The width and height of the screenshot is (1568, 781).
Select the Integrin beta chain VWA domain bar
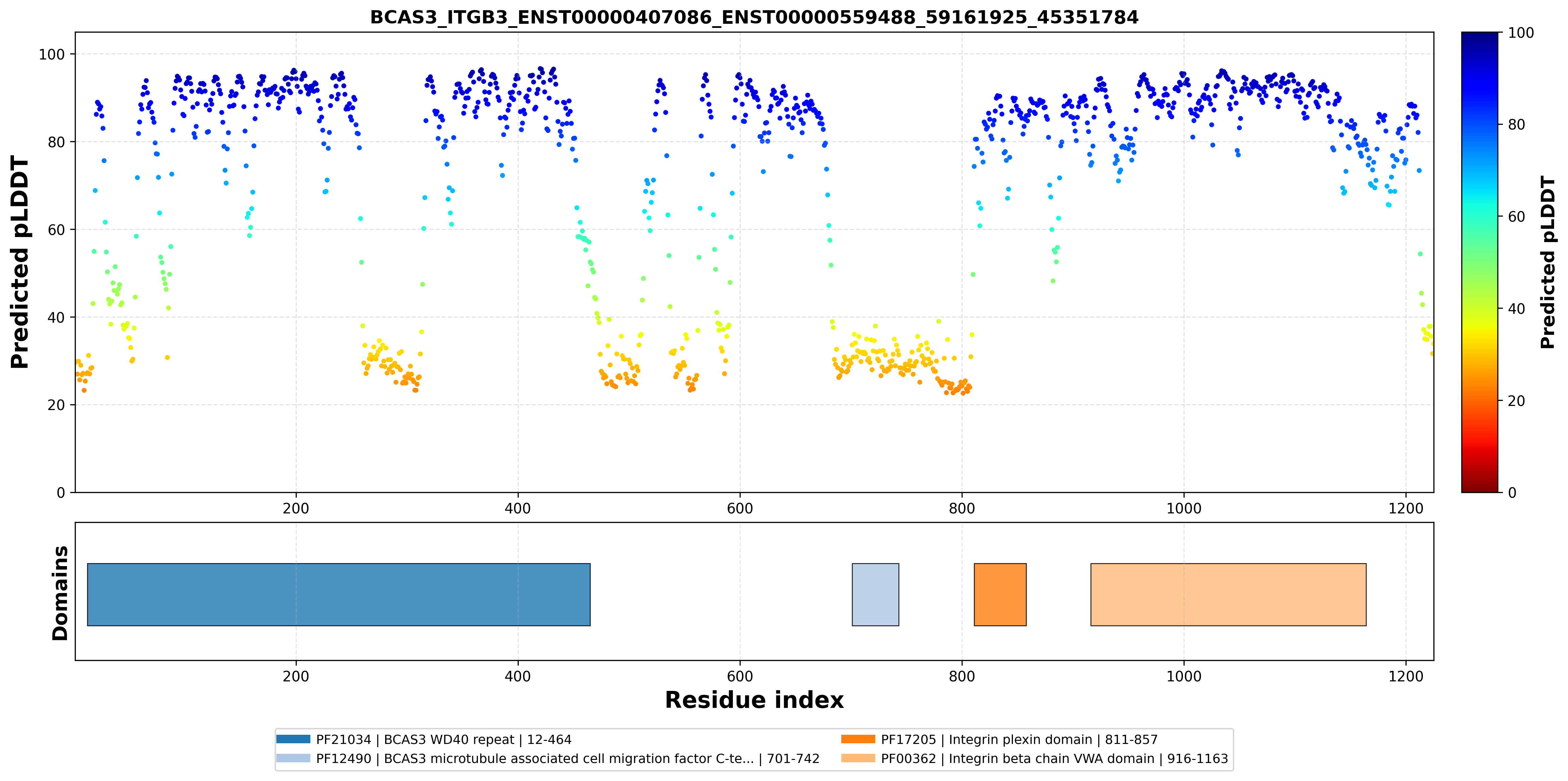pyautogui.click(x=1228, y=594)
